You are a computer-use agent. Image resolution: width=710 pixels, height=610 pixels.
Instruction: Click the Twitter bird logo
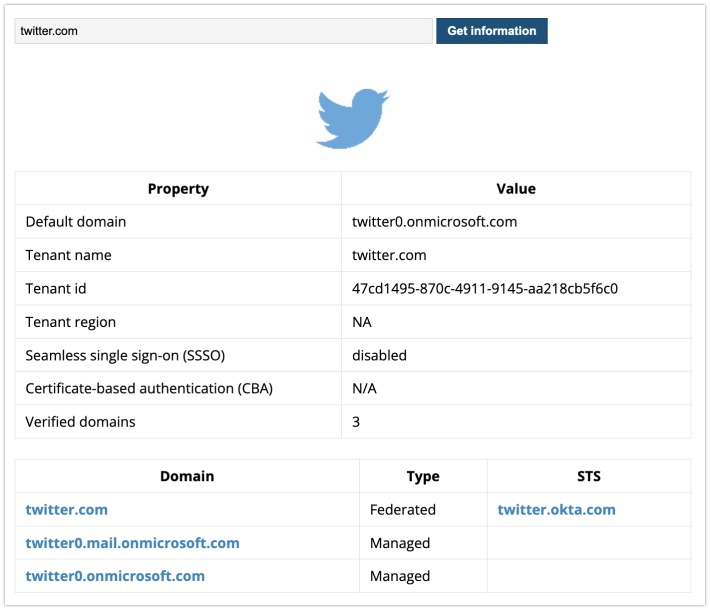click(x=352, y=119)
